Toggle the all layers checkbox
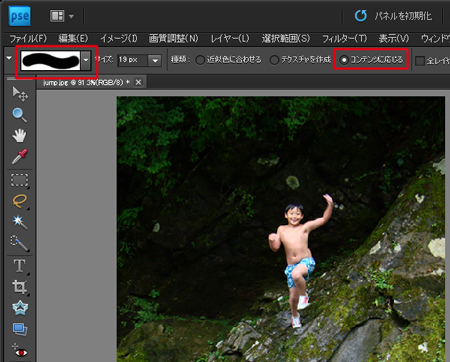The width and height of the screenshot is (450, 362). coord(420,61)
